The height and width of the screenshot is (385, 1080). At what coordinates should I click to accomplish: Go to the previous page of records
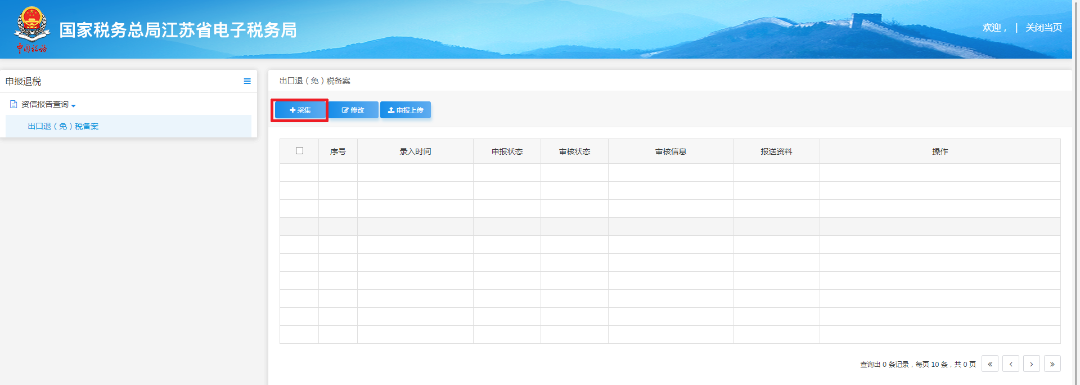1011,364
